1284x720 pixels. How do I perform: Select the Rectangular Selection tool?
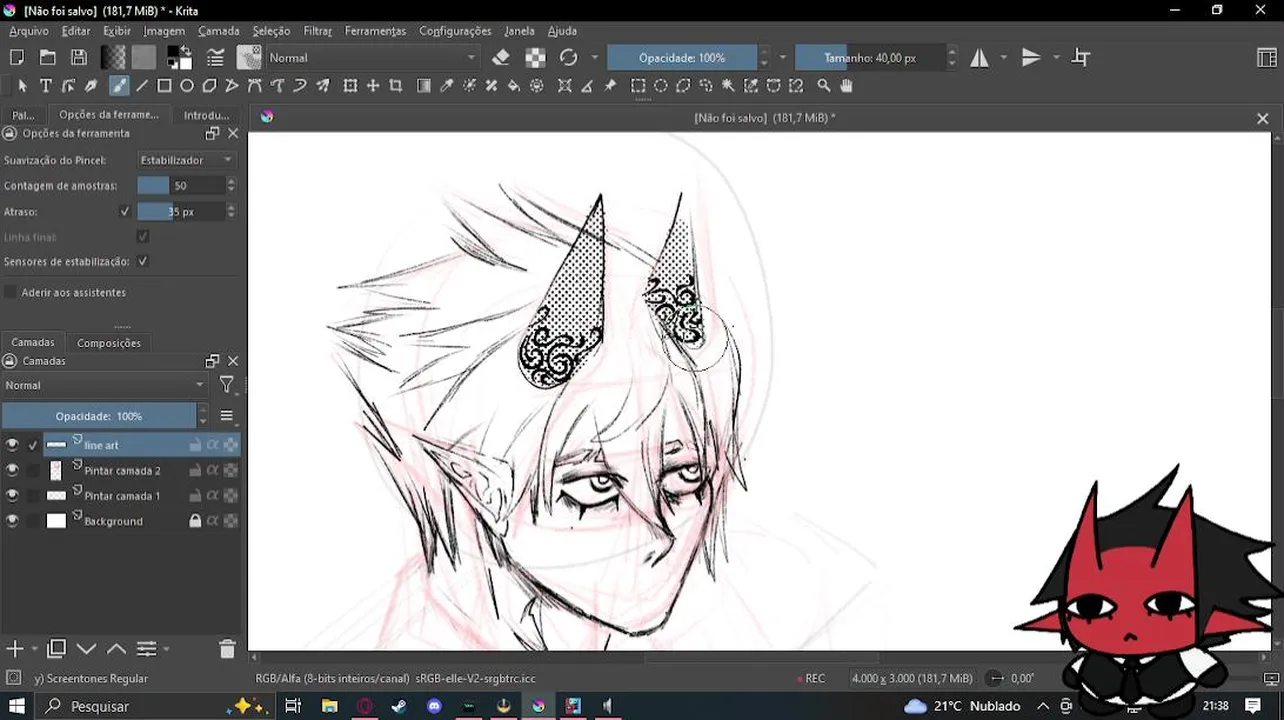pos(638,86)
